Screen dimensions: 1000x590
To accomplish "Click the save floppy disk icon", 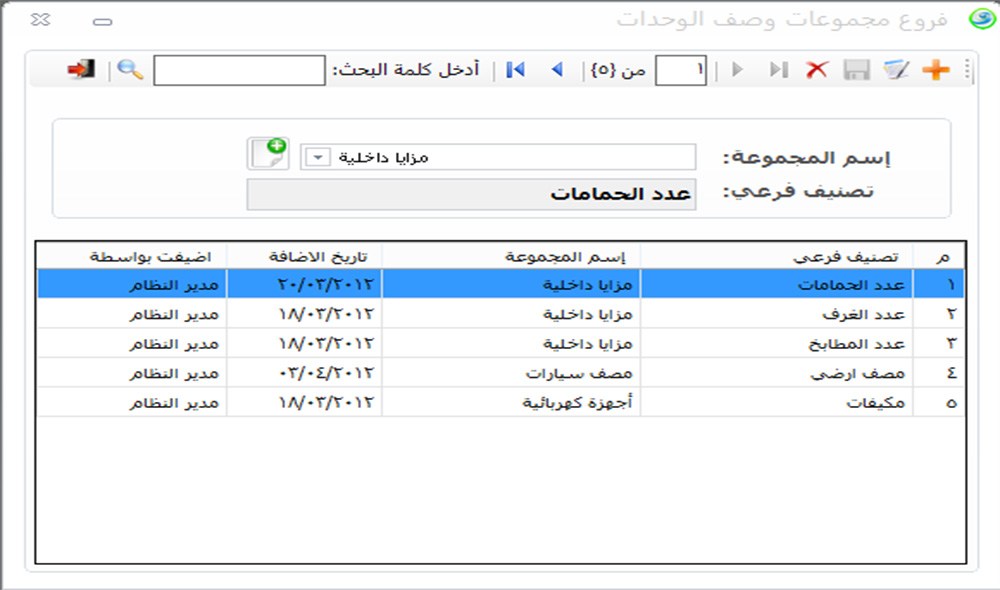I will [x=857, y=70].
